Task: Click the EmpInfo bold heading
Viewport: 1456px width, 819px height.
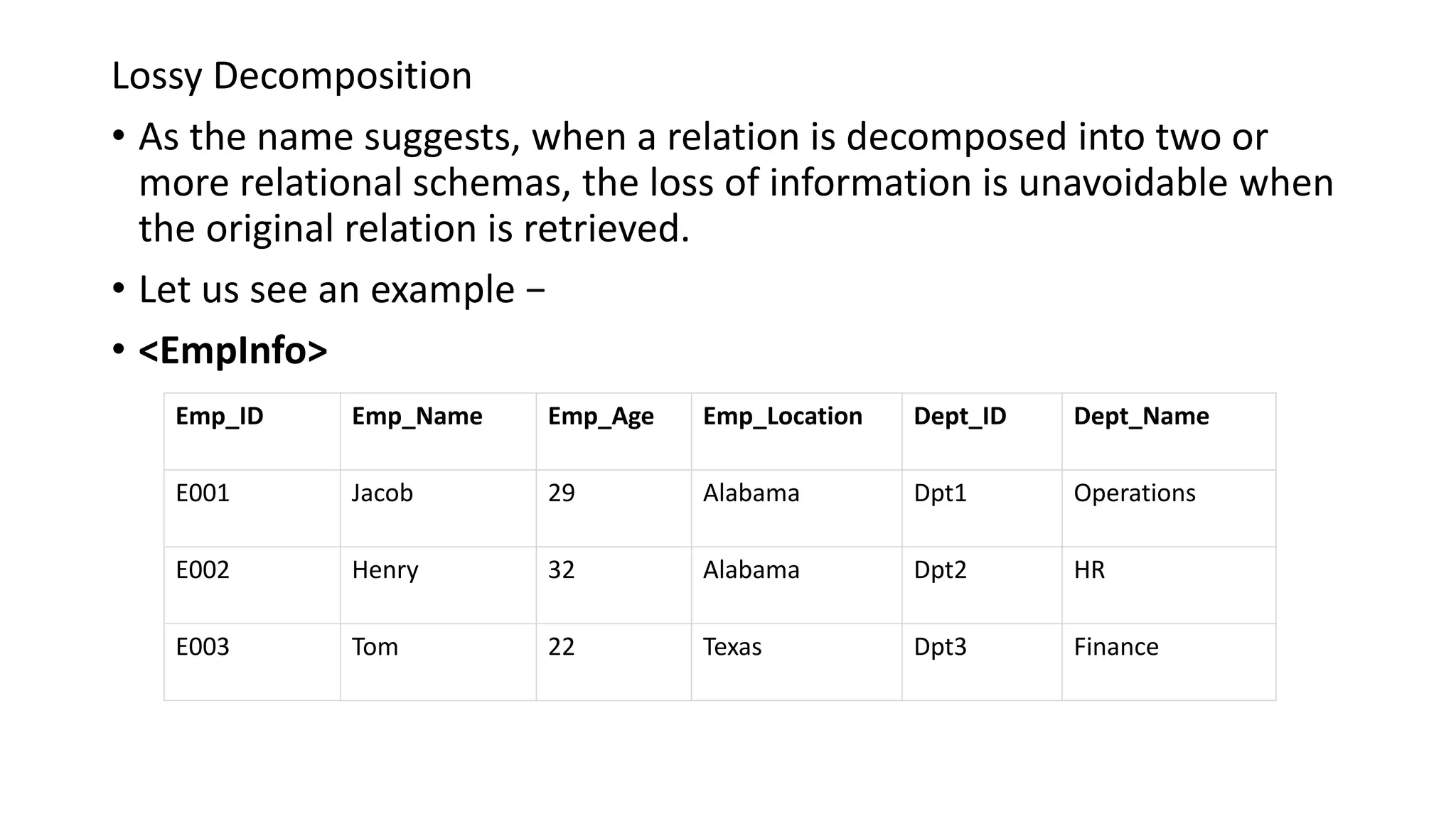Action: pos(232,350)
